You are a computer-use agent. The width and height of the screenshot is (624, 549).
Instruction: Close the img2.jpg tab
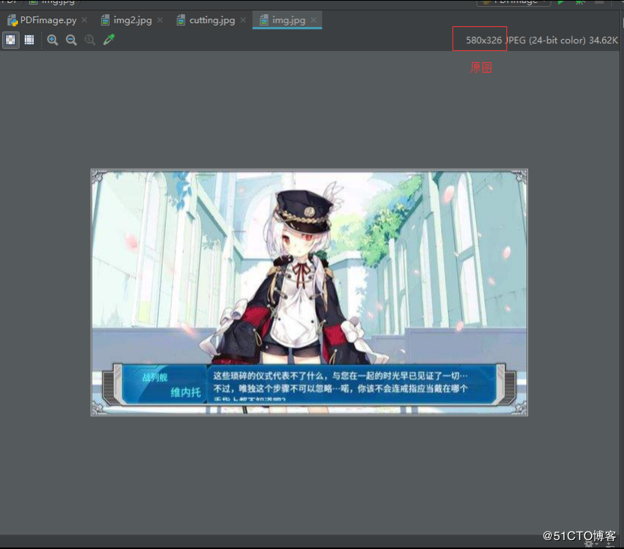click(x=160, y=20)
